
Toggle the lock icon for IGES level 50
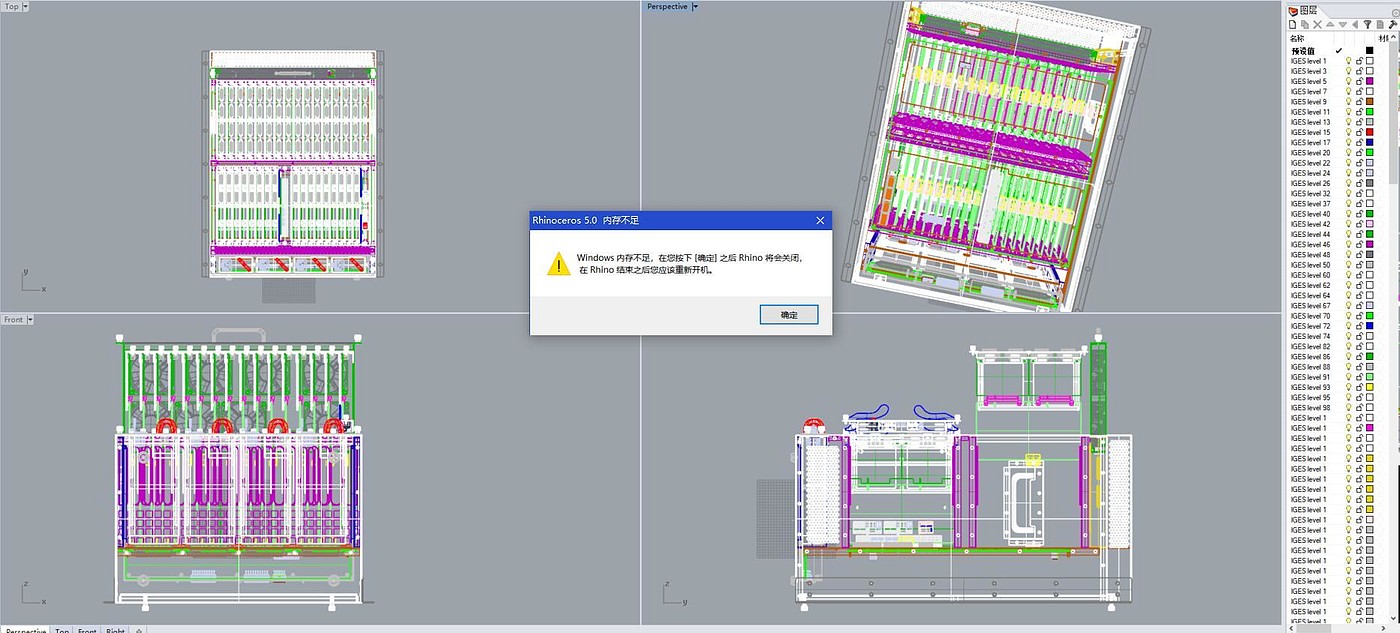click(x=1359, y=265)
